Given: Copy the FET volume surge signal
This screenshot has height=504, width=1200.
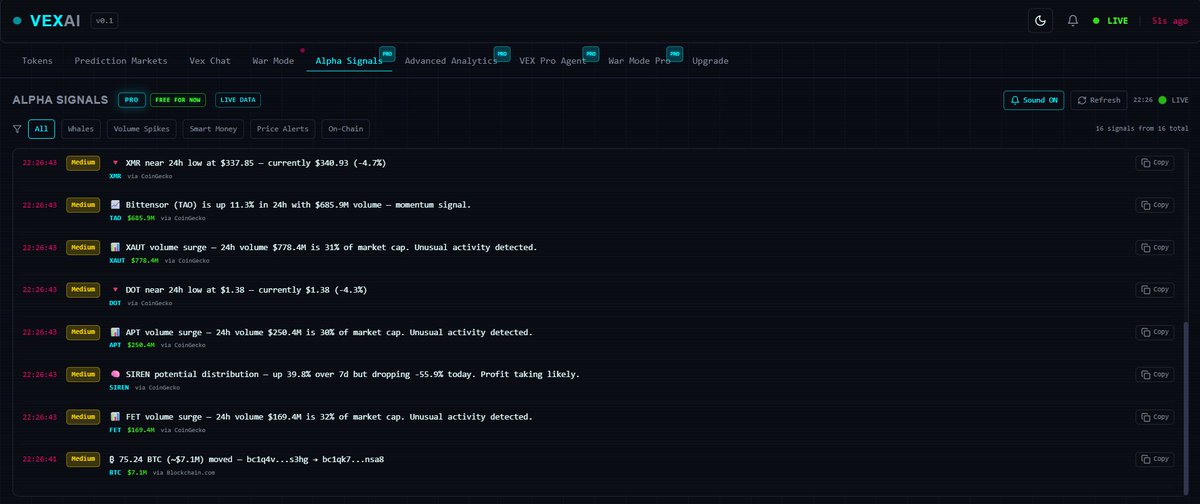Looking at the screenshot, I should (x=1154, y=417).
